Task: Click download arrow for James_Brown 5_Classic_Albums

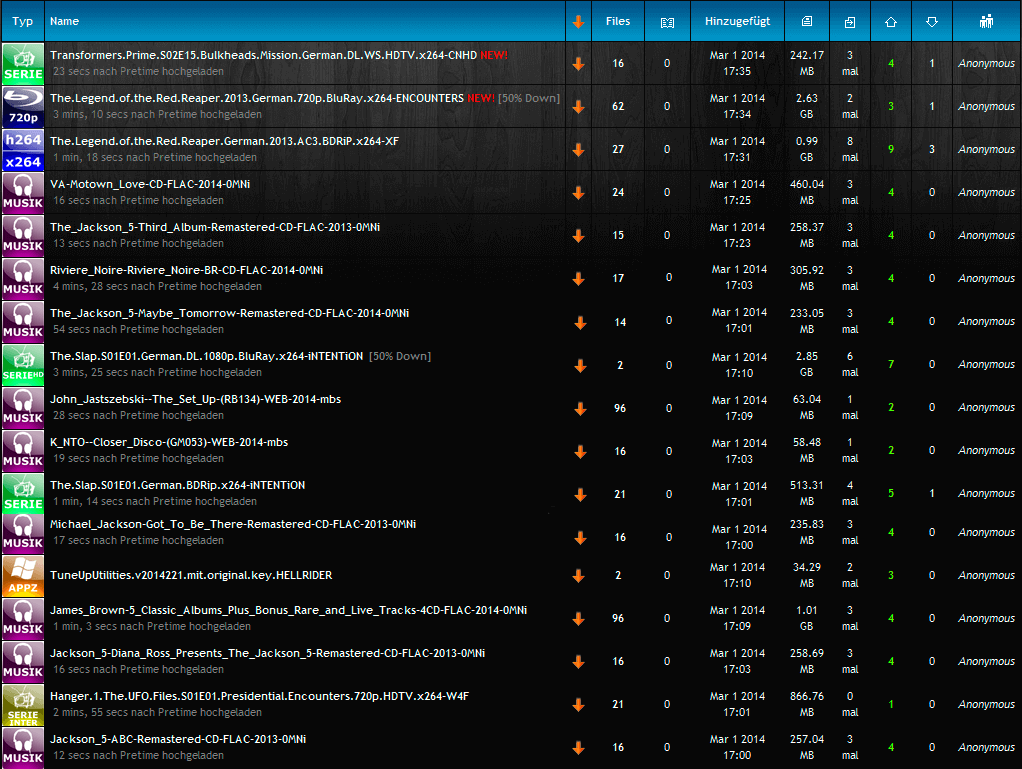Action: coord(578,619)
